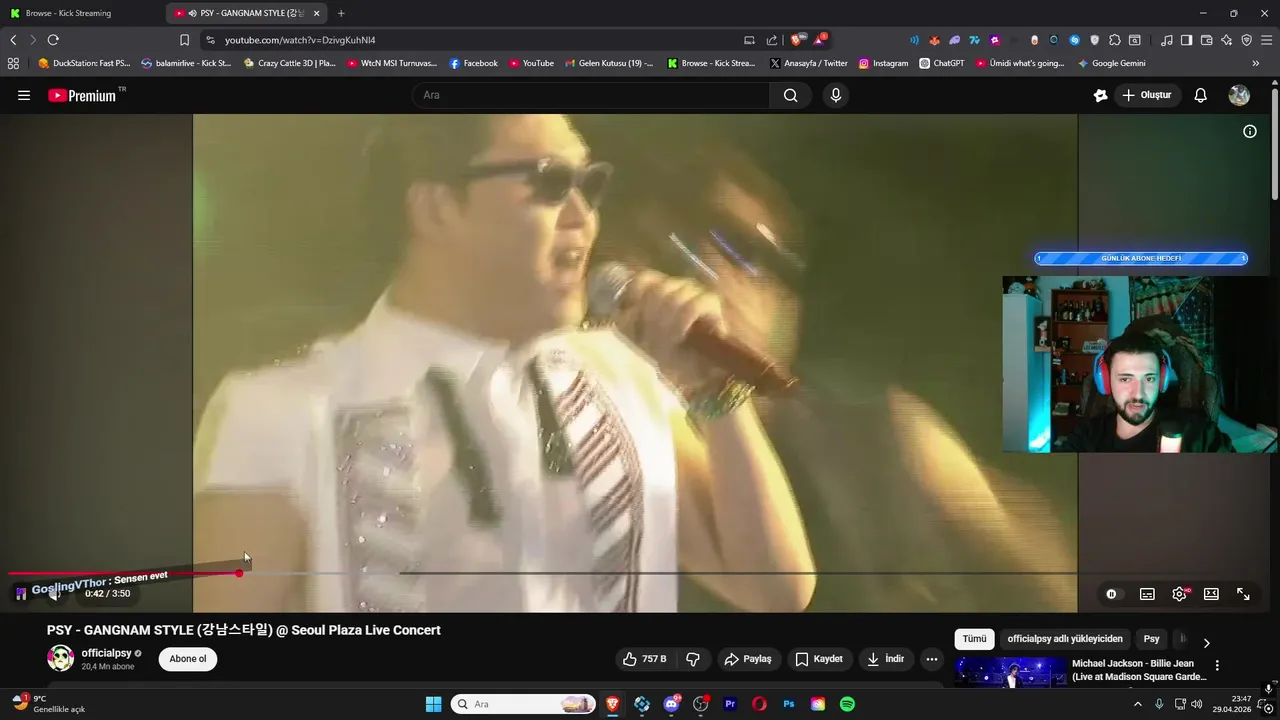The height and width of the screenshot is (720, 1280).
Task: Open Michael Jackson Billie Jean video thumbnail
Action: pos(1010,672)
